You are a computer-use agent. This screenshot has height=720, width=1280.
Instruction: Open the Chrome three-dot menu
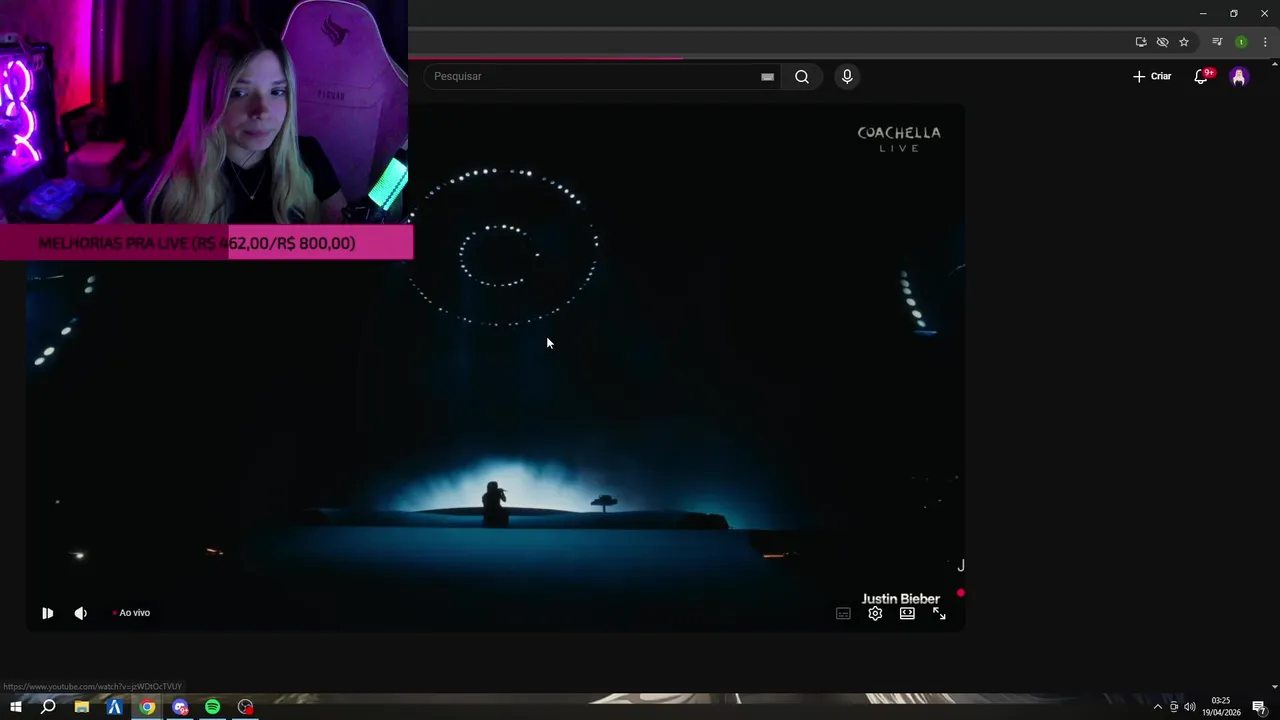pyautogui.click(x=1265, y=42)
